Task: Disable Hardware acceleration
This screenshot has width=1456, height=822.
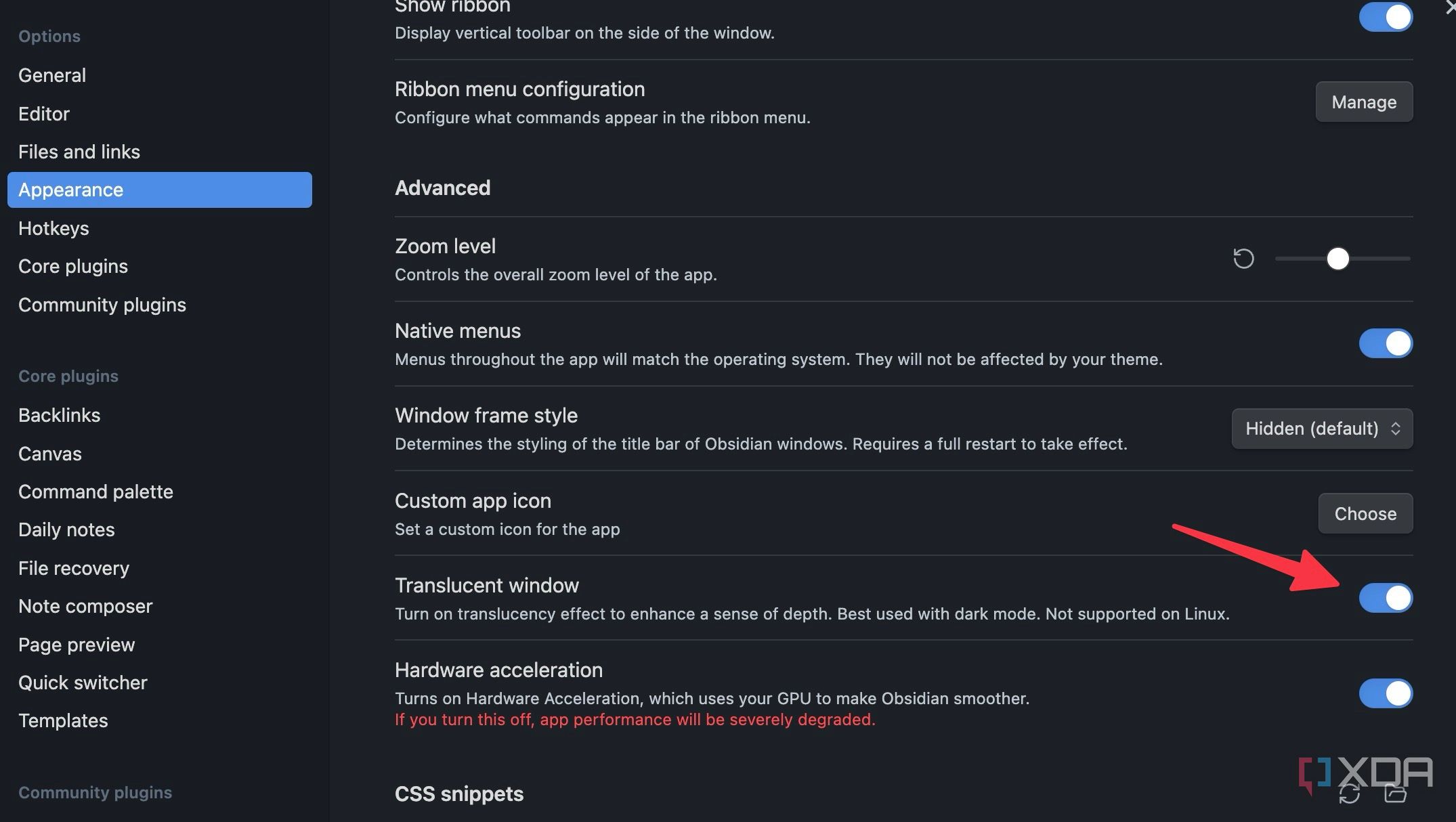Action: coord(1386,693)
